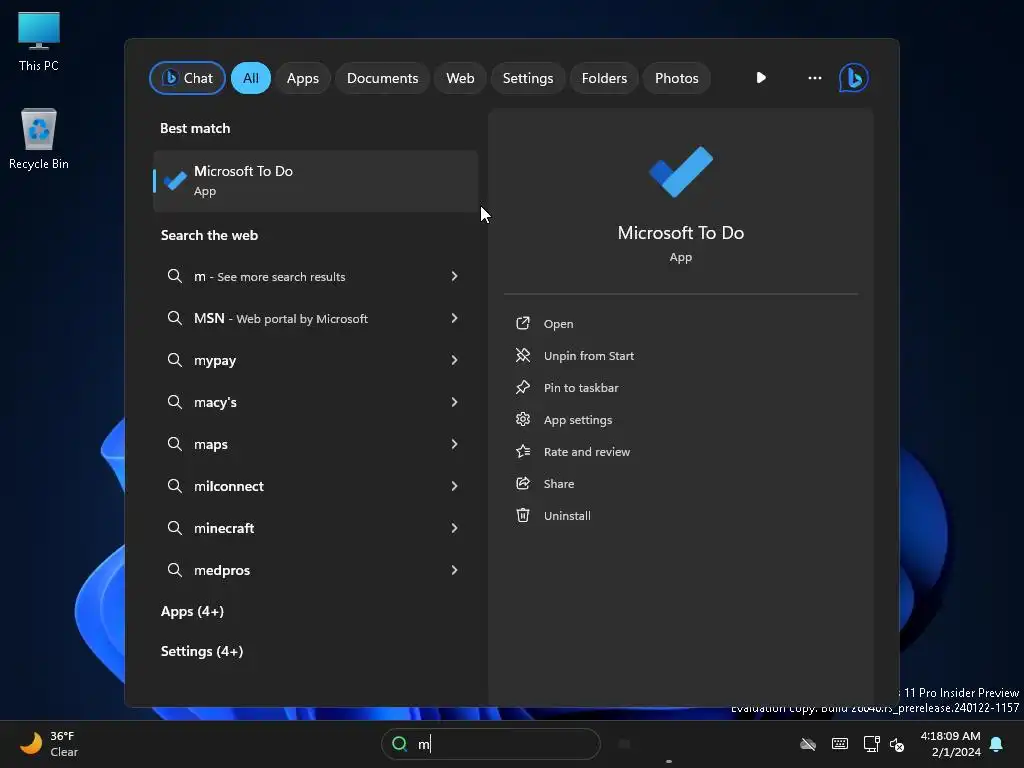1024x768 pixels.
Task: Expand the medpros suggestion arrow
Action: 454,570
